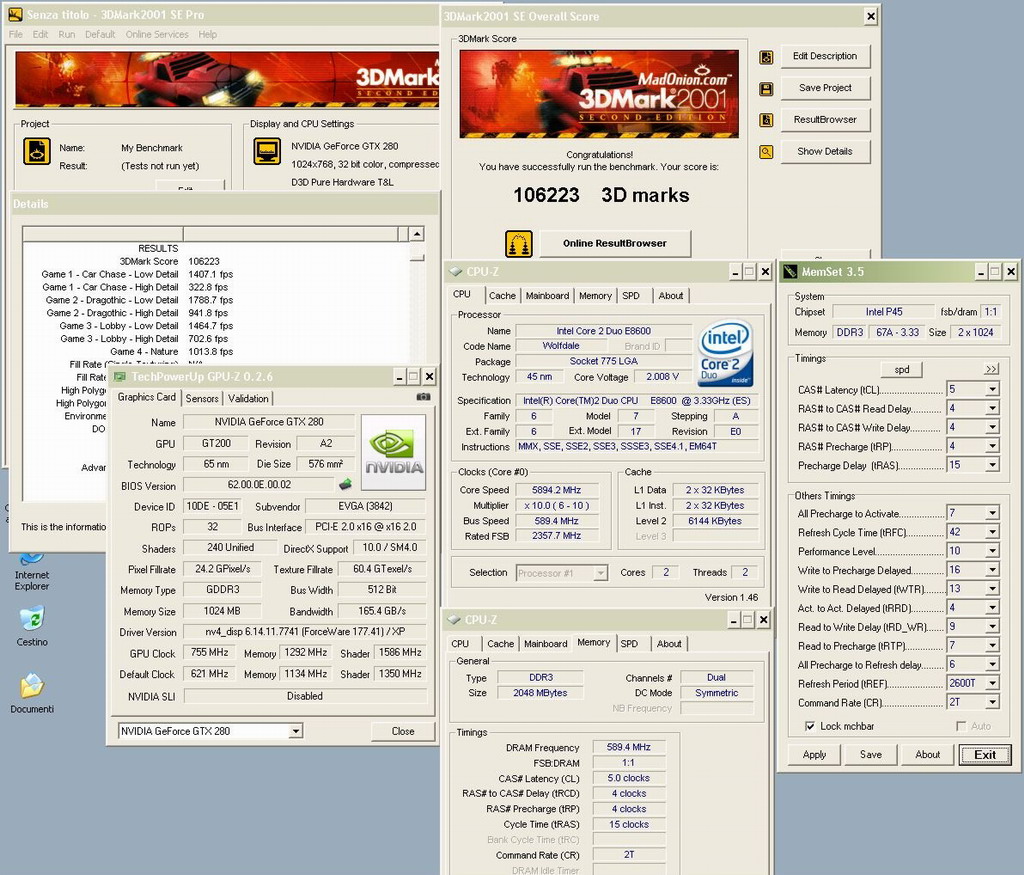Click the Exit button in MemSet

tap(985, 755)
